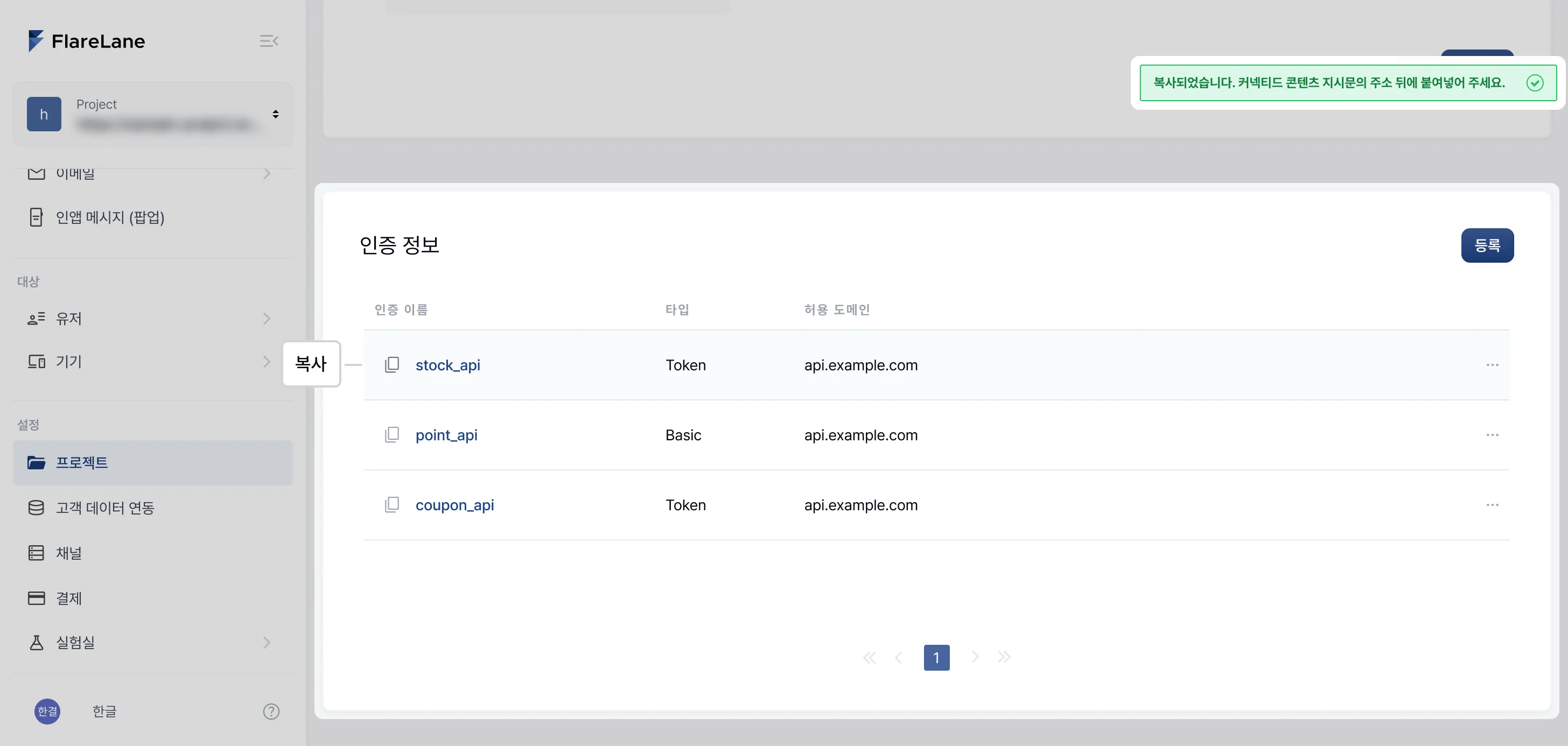This screenshot has width=1568, height=746.
Task: Open the coupon_api link
Action: click(454, 505)
